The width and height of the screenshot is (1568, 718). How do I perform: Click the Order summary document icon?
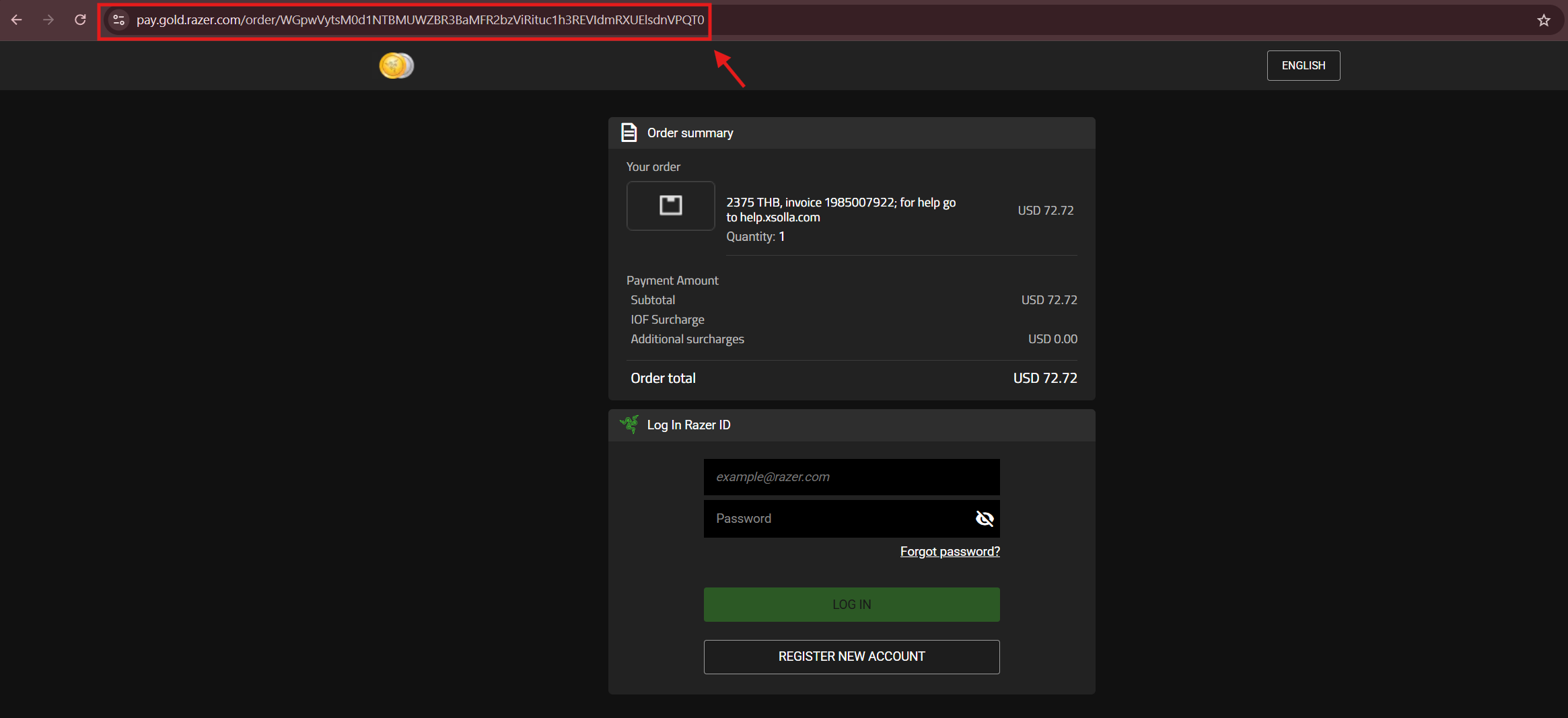(629, 133)
